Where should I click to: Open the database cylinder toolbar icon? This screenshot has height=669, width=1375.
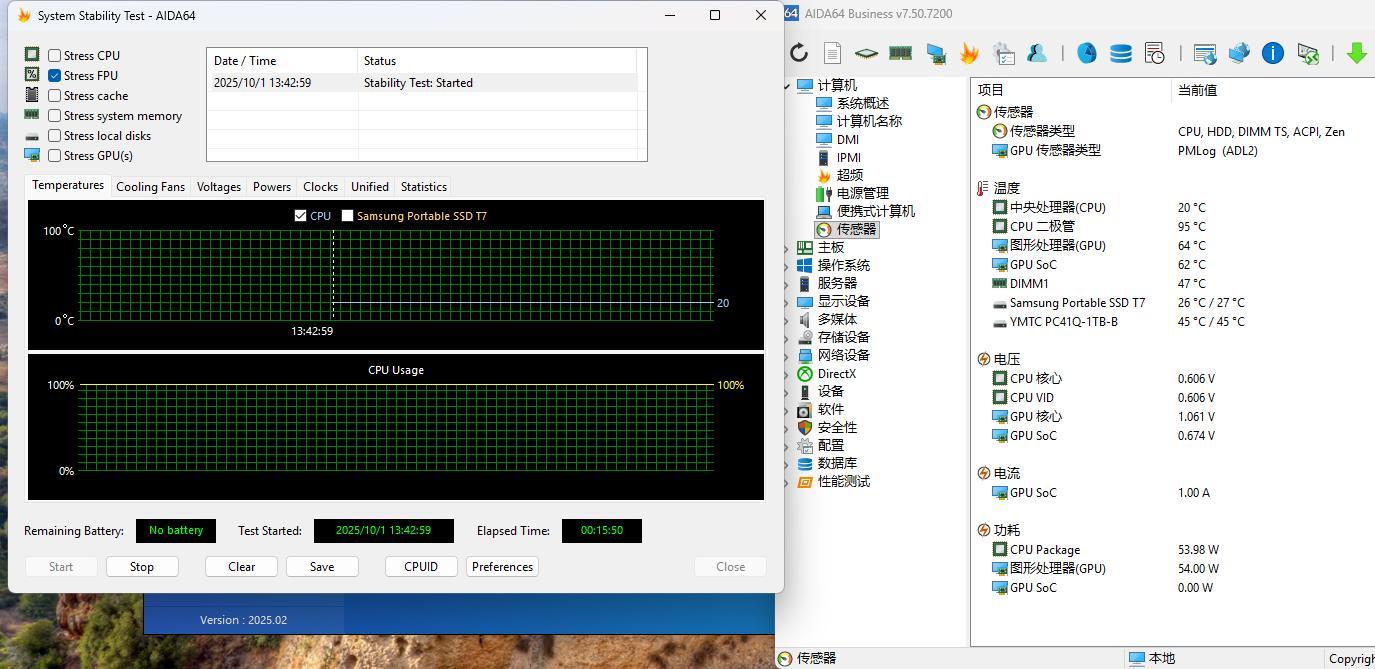point(1120,53)
